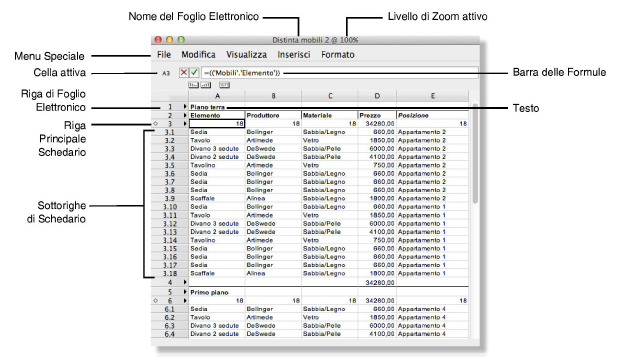Select 'Bolinger' in row 6.1
The image size is (623, 361).
[x=273, y=309]
